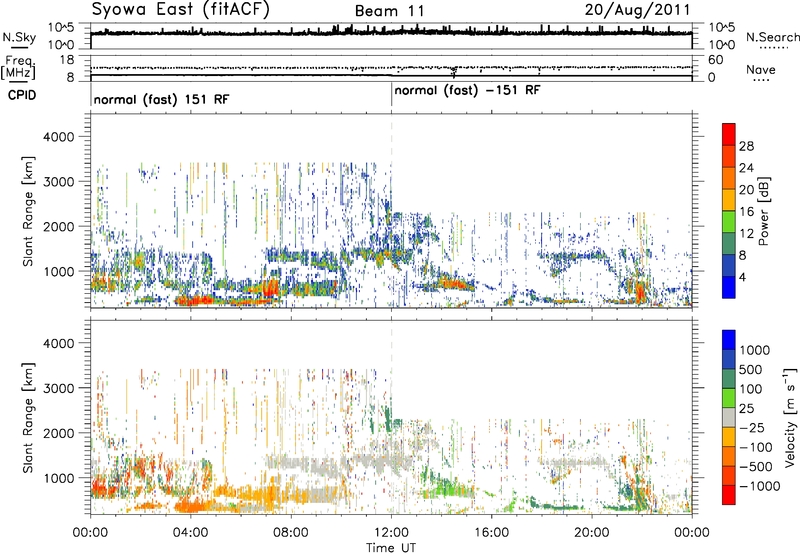
Task: Click the frequency dotted trace plot
Action: coord(391,68)
